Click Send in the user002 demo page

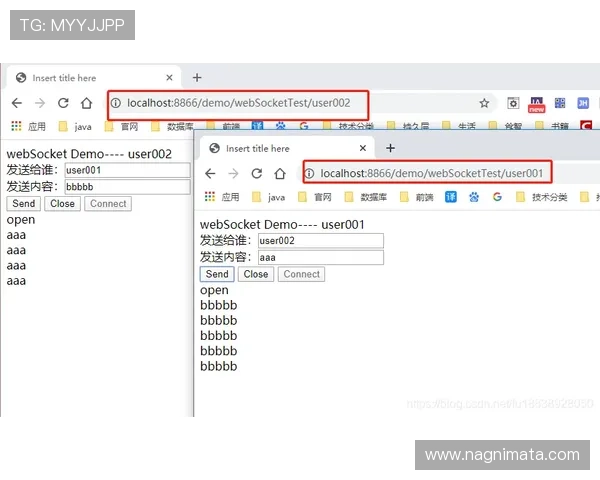[x=24, y=204]
